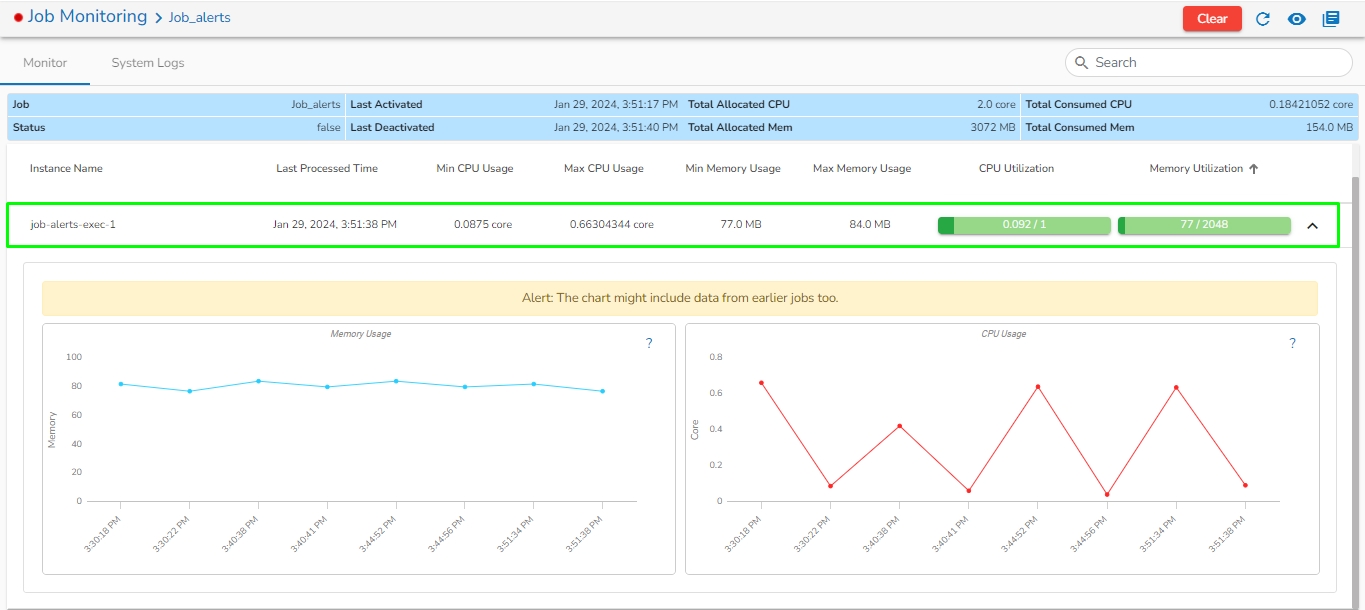Click the Memory Usage chart help icon
The width and height of the screenshot is (1365, 610).
[x=649, y=343]
